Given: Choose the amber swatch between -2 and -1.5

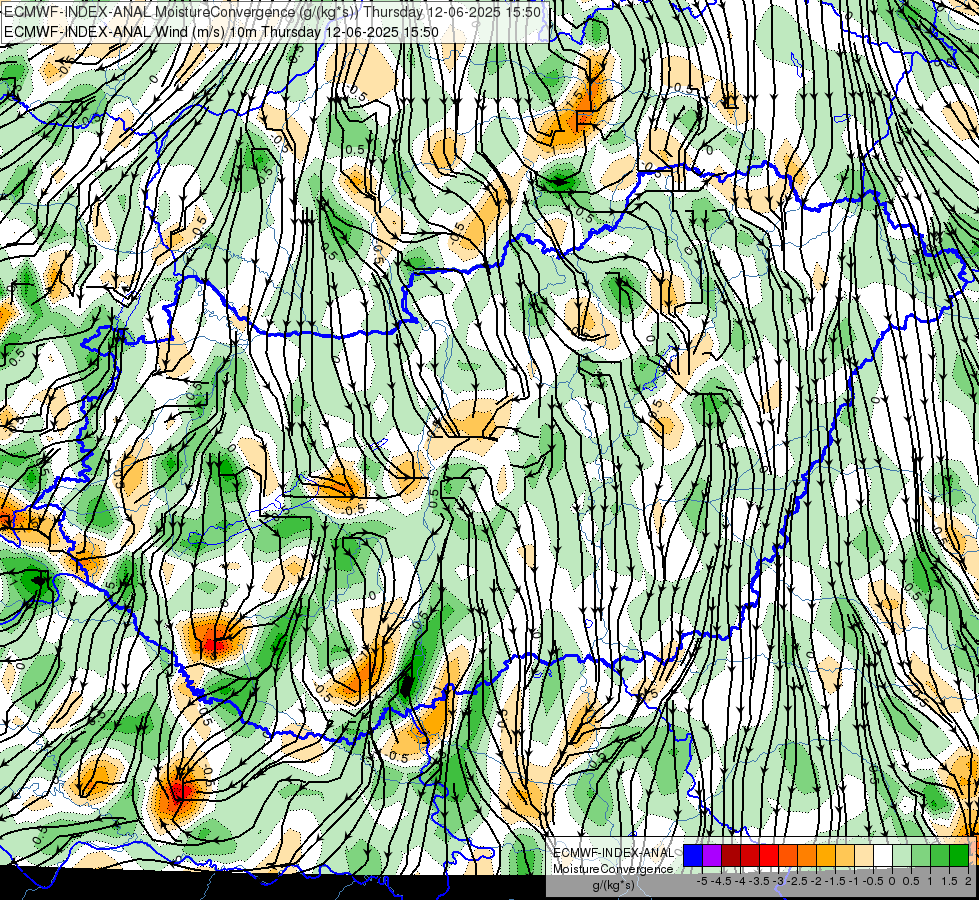Looking at the screenshot, I should (x=826, y=855).
